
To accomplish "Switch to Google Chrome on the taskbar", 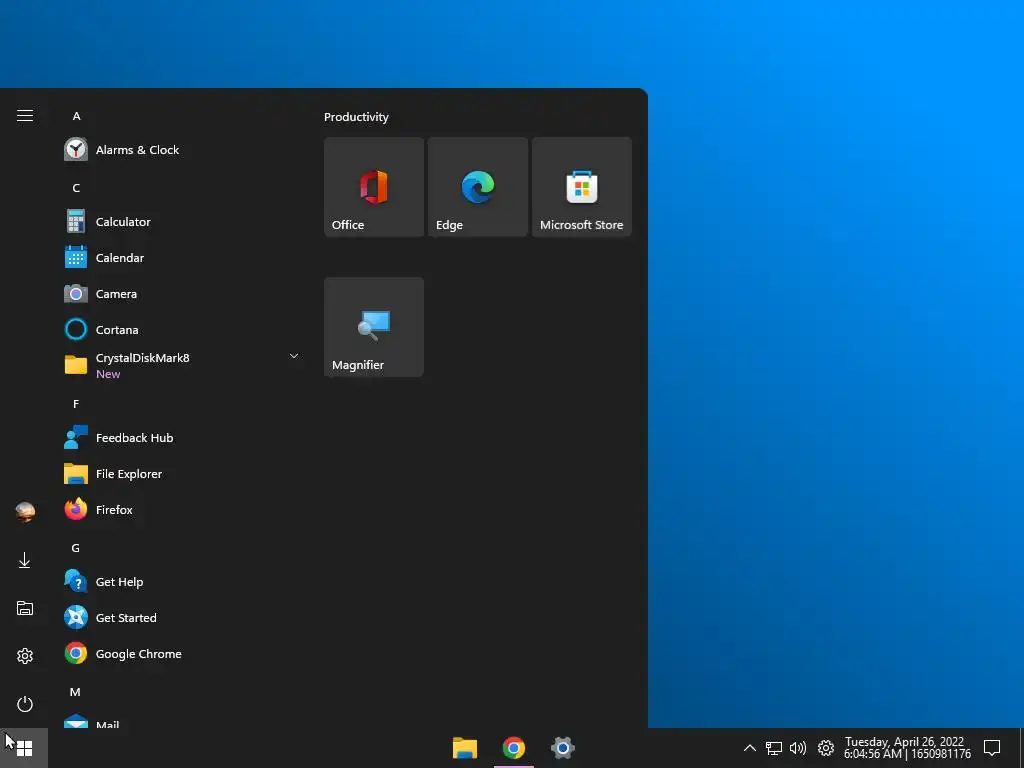I will [513, 748].
